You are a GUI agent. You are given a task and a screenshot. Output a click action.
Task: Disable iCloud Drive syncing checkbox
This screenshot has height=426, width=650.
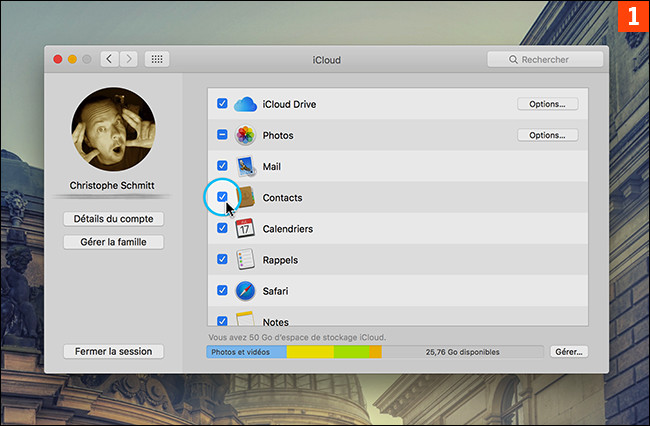pos(222,104)
